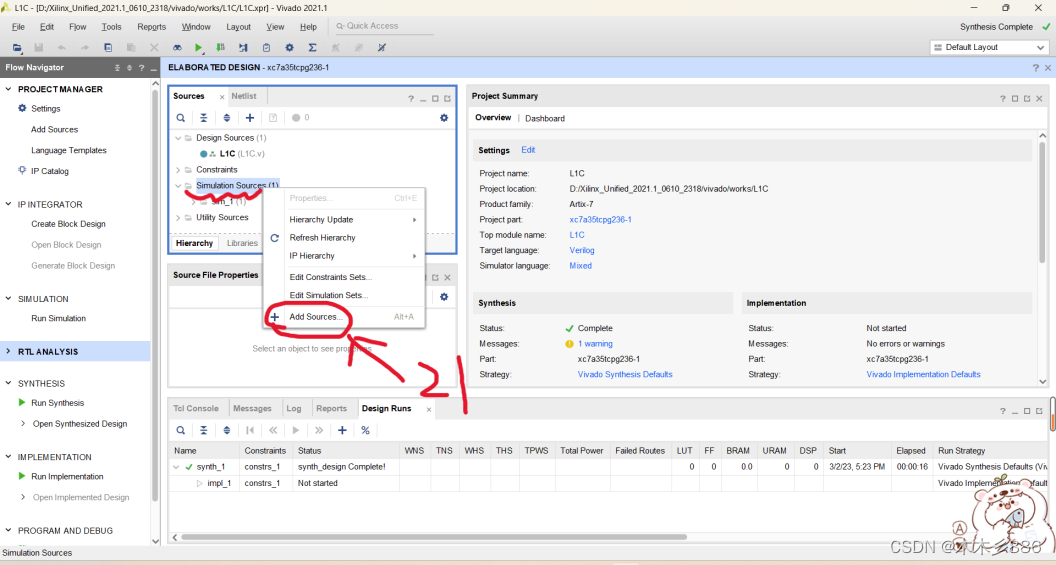Expand all rows in Design Runs
The height and width of the screenshot is (565, 1056).
click(226, 430)
